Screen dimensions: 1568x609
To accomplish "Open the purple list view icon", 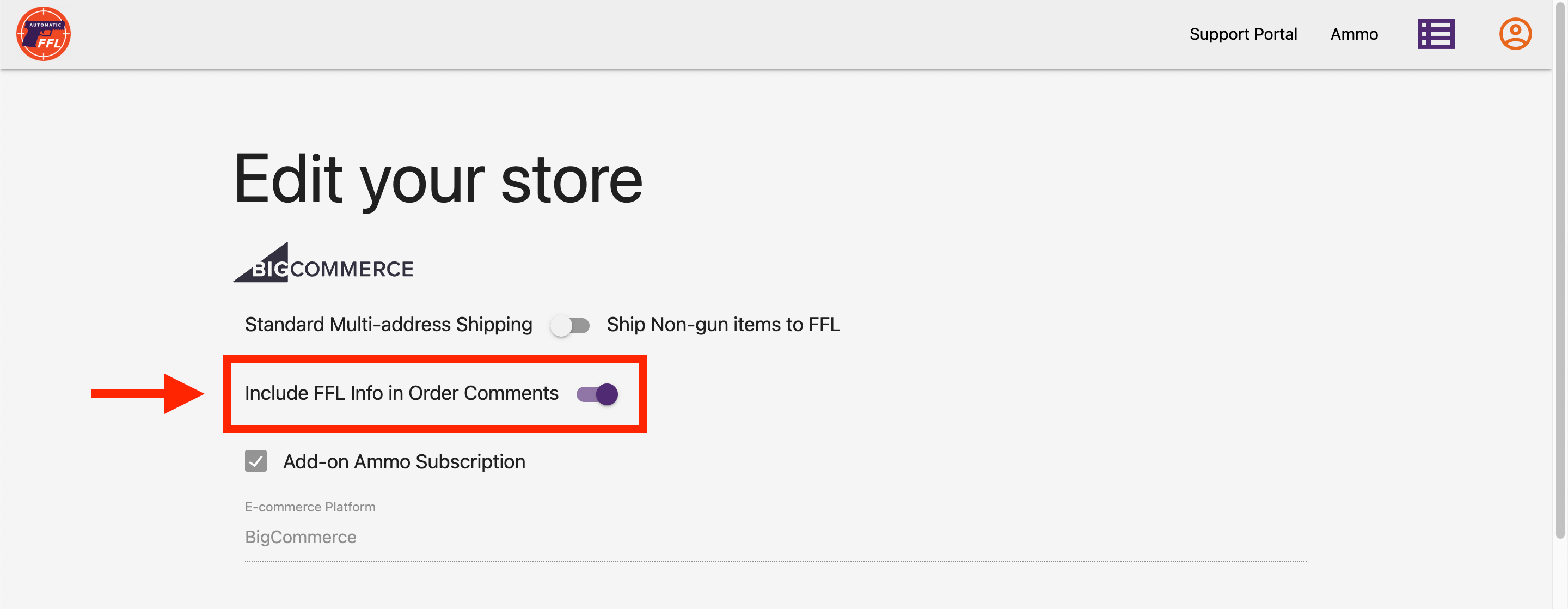I will click(x=1435, y=33).
